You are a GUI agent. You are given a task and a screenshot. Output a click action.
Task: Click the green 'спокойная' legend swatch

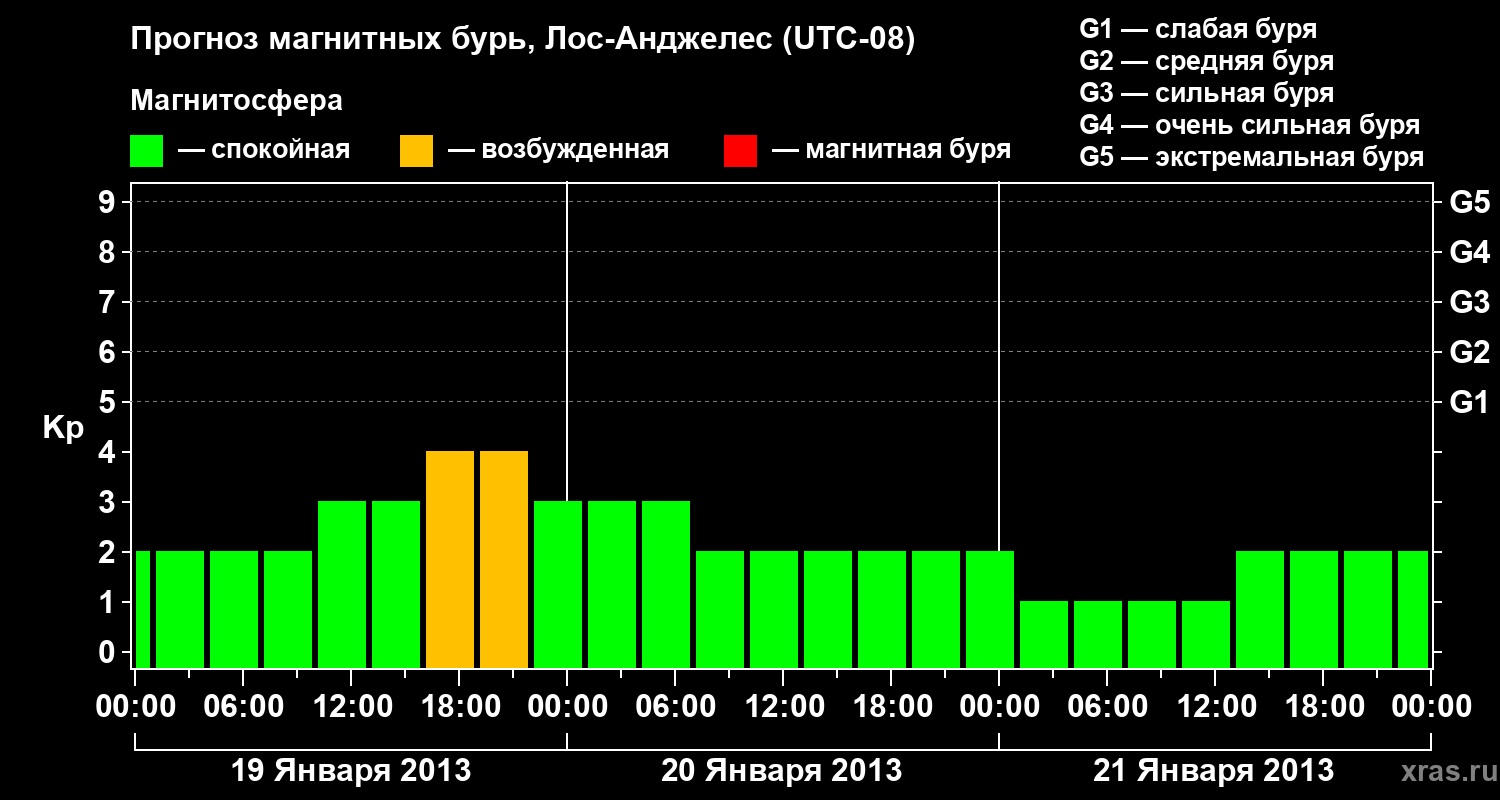click(x=147, y=151)
